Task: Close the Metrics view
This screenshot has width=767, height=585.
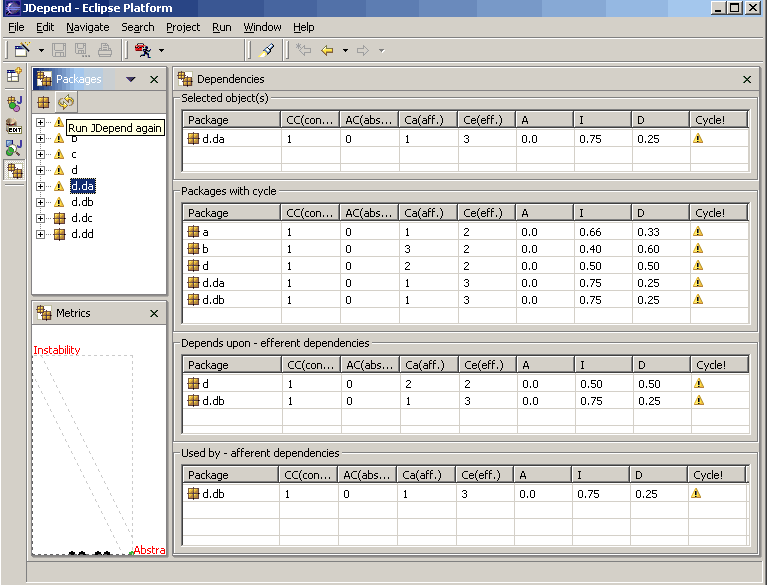Action: click(154, 313)
